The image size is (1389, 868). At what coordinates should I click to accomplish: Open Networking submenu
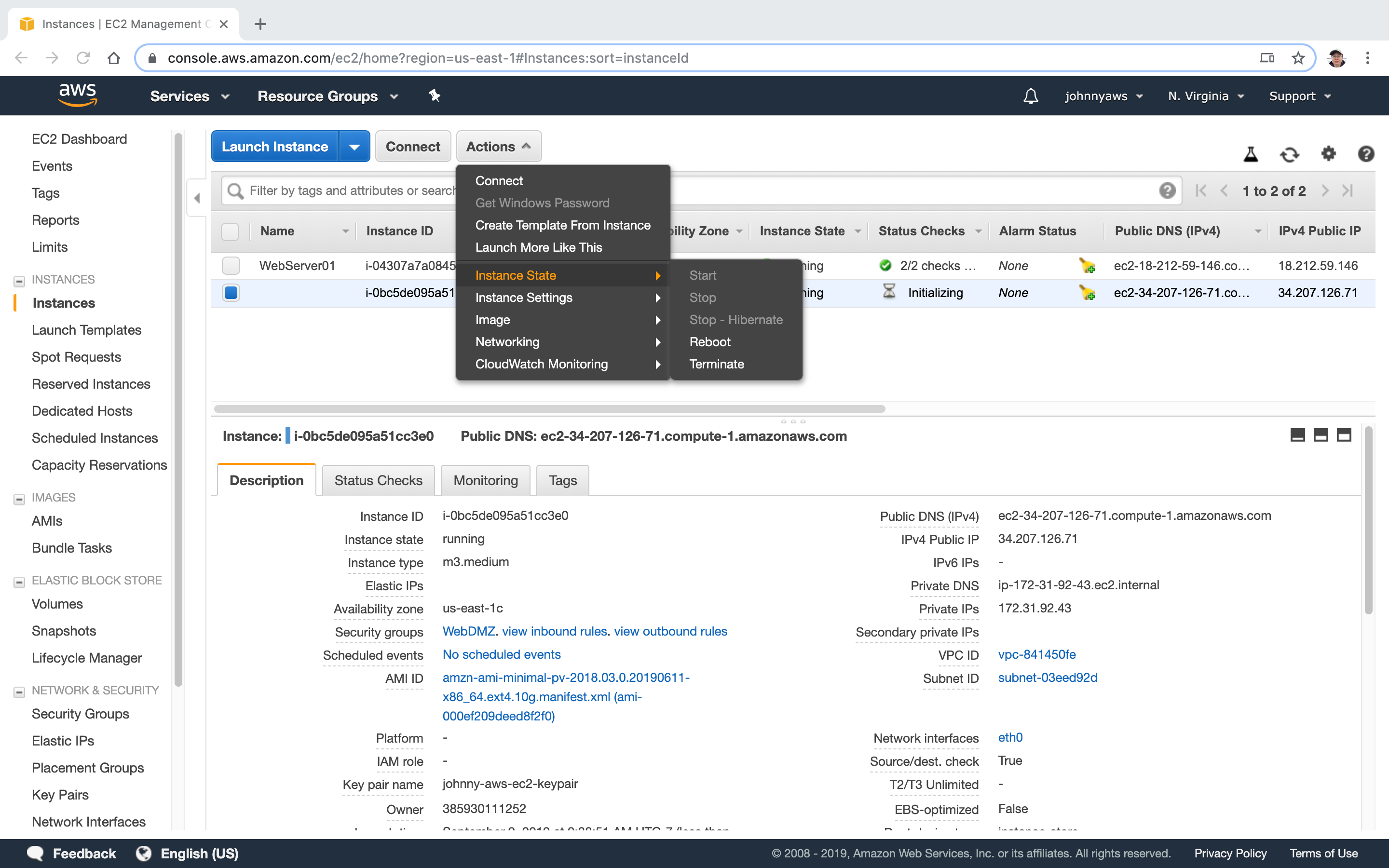pos(563,341)
